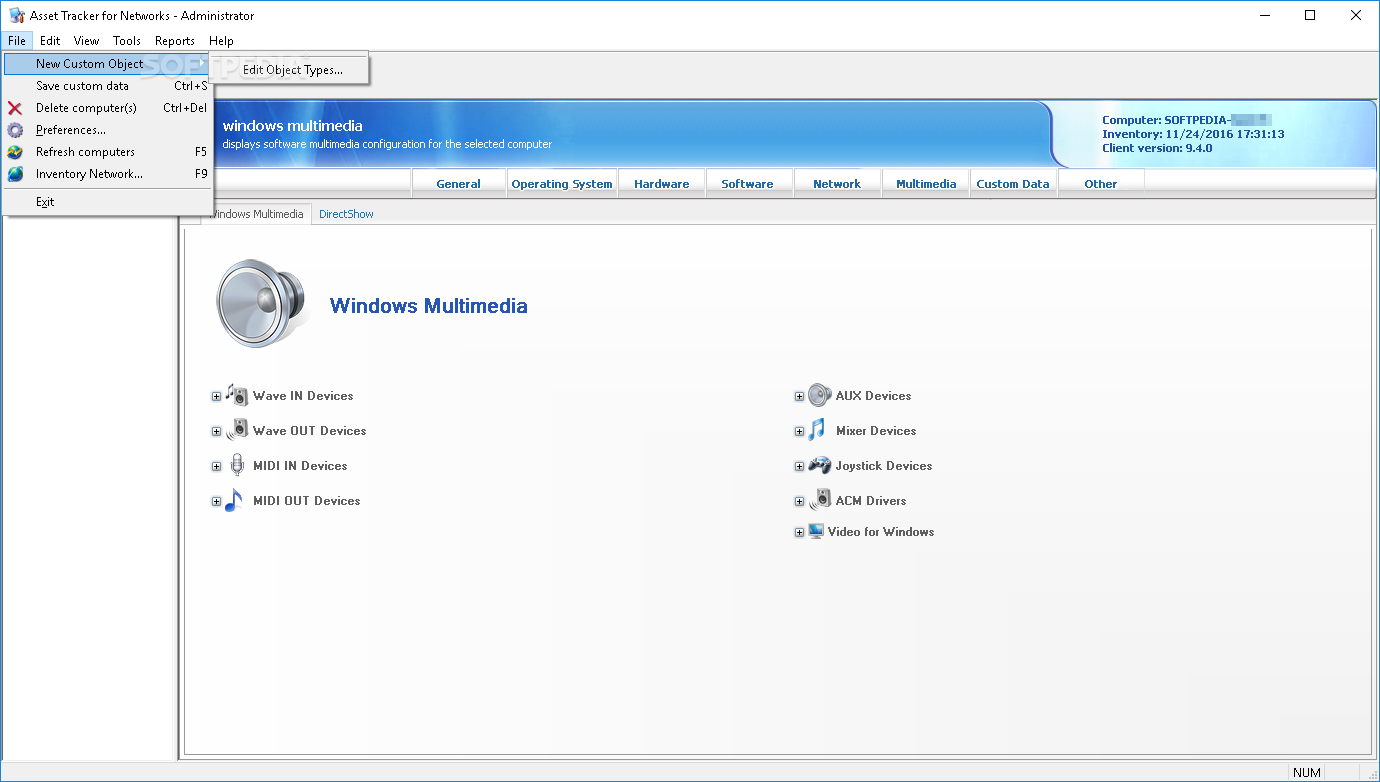Screen dimensions: 1380x782
Task: Expand MIDI IN Devices node
Action: click(x=216, y=467)
